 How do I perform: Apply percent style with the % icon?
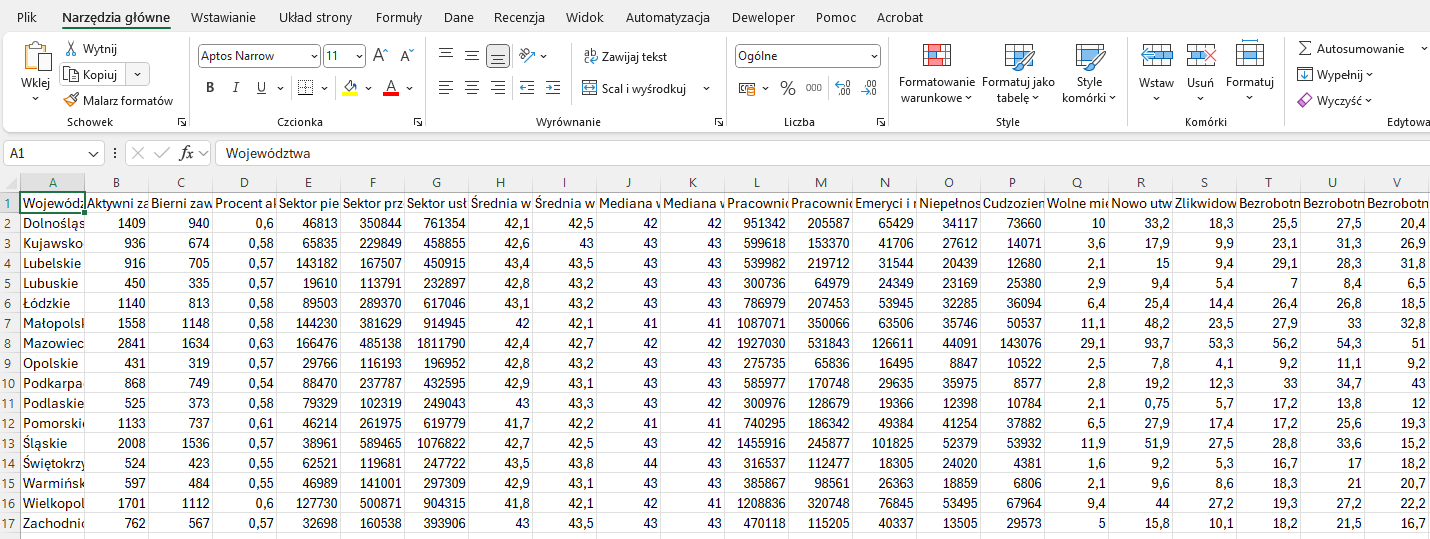tap(788, 88)
